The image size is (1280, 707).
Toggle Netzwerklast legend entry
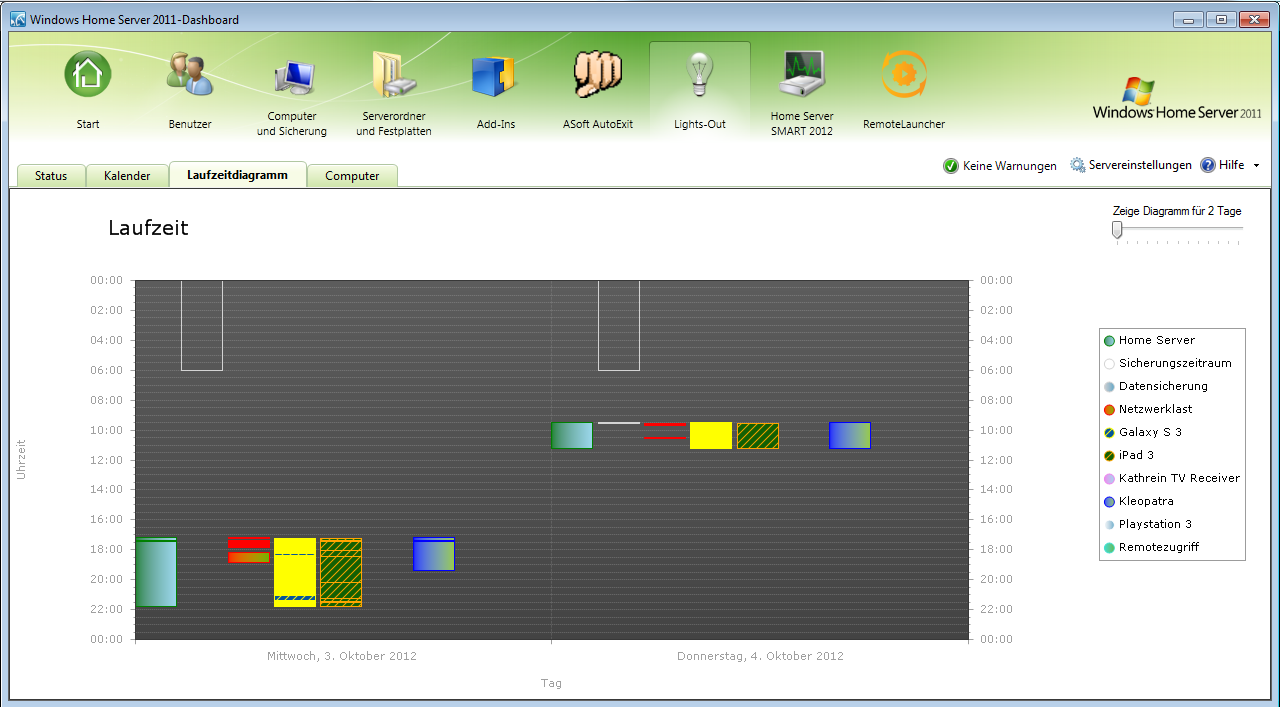(x=1155, y=410)
